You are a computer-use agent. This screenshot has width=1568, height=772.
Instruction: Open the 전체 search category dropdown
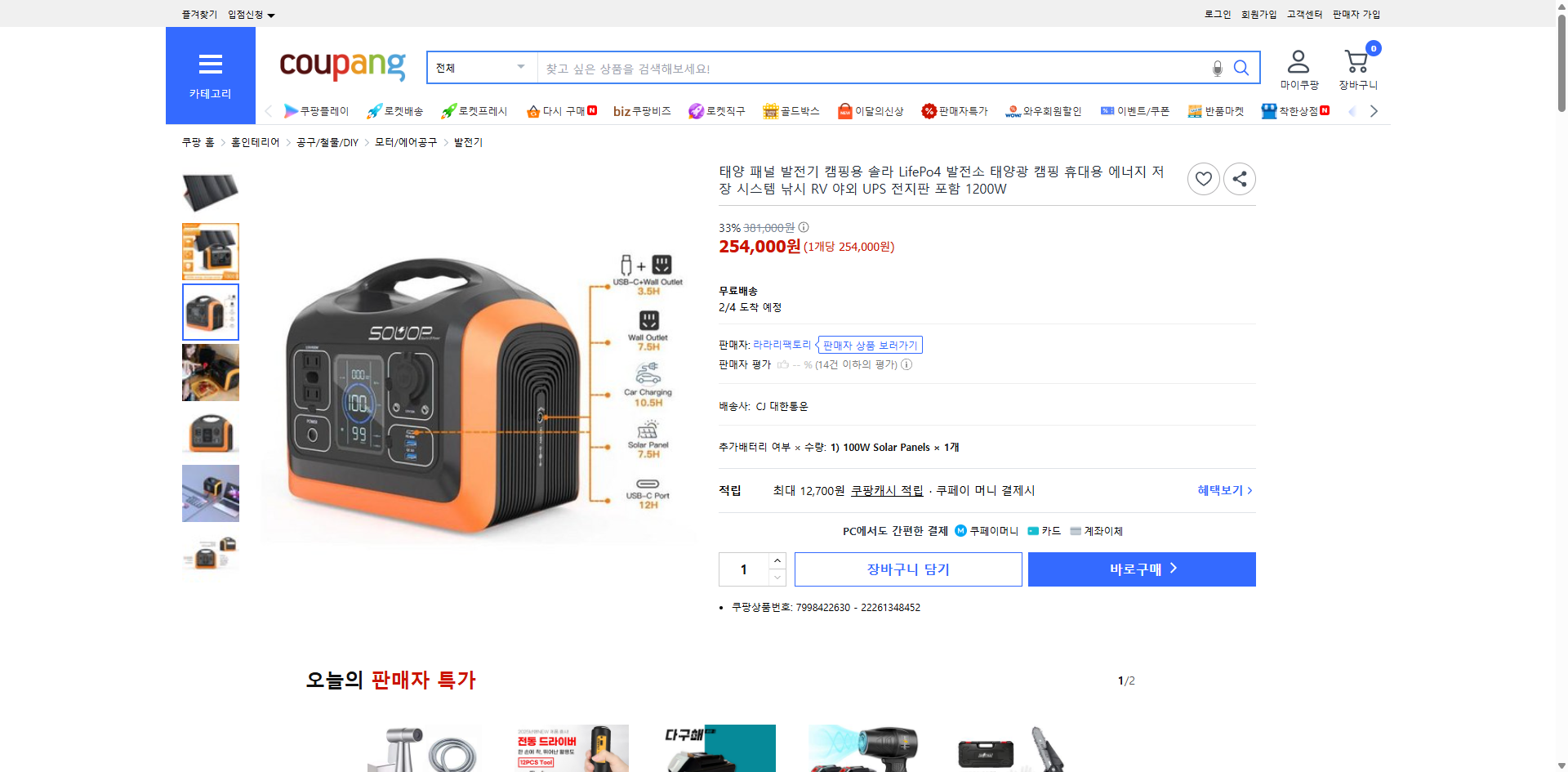coord(480,68)
